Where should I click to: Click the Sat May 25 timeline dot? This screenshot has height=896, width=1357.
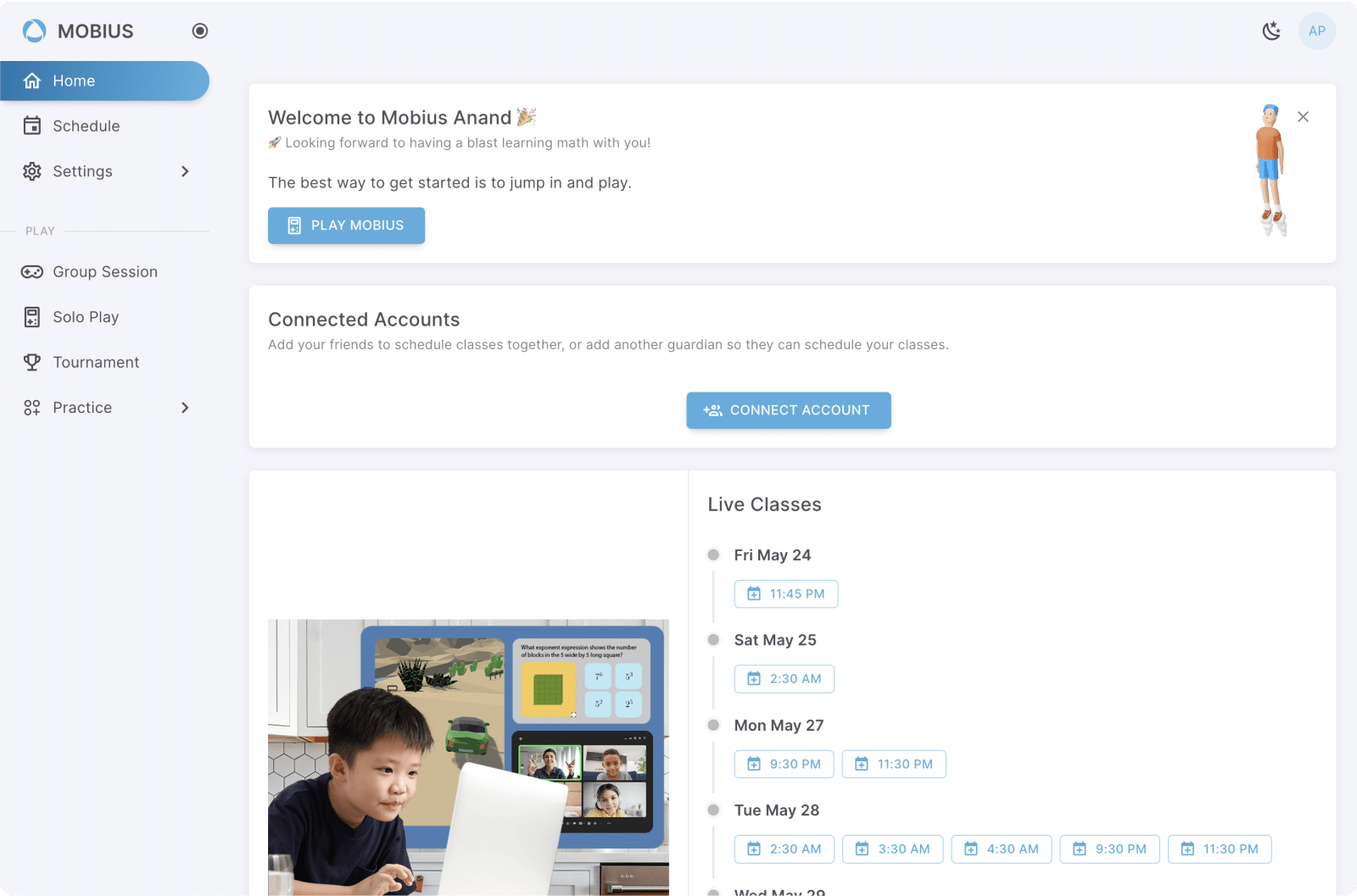point(713,640)
